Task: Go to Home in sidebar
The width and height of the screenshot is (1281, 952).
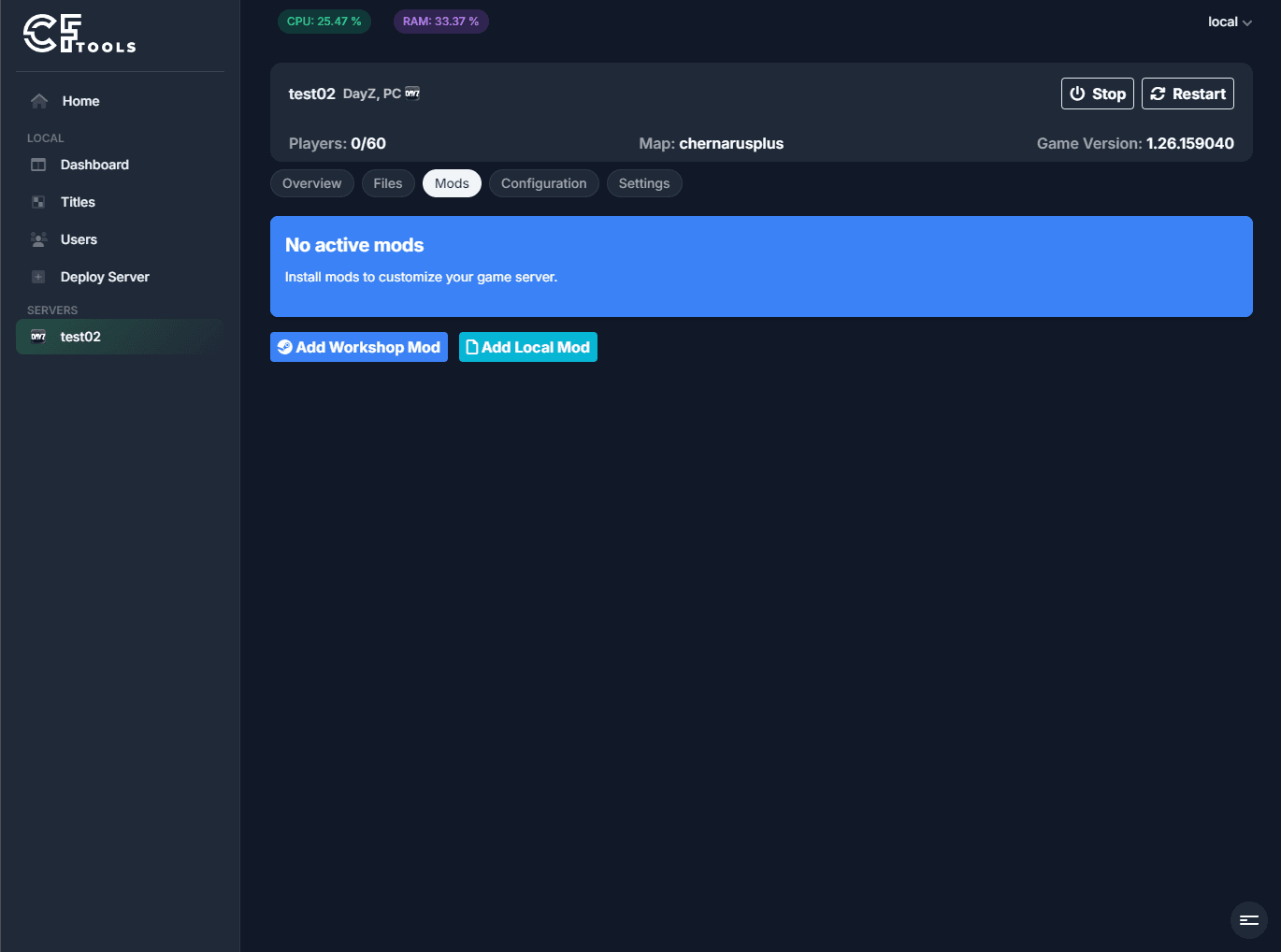Action: pyautogui.click(x=120, y=101)
